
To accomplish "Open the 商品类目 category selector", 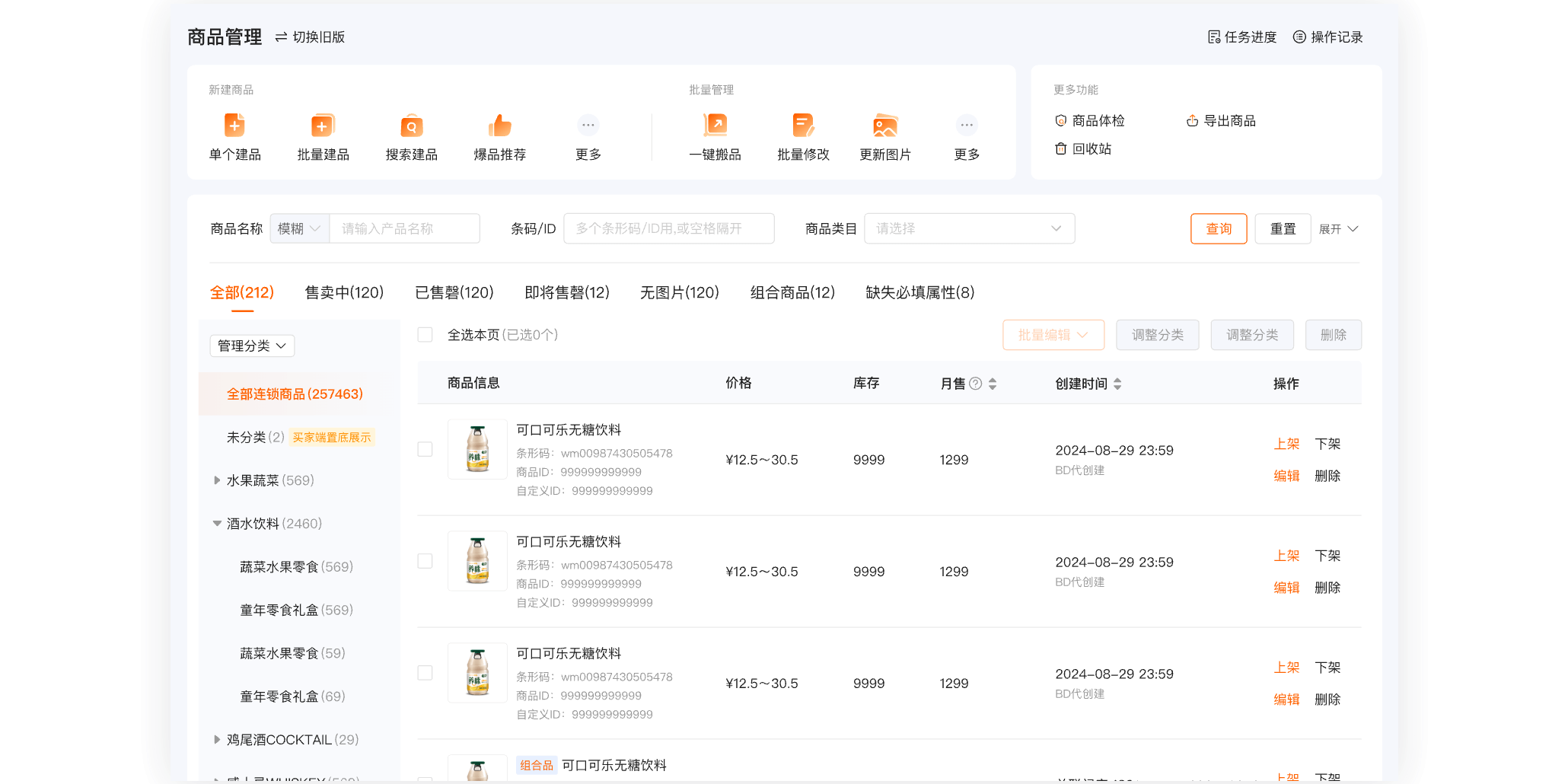I will pos(969,228).
